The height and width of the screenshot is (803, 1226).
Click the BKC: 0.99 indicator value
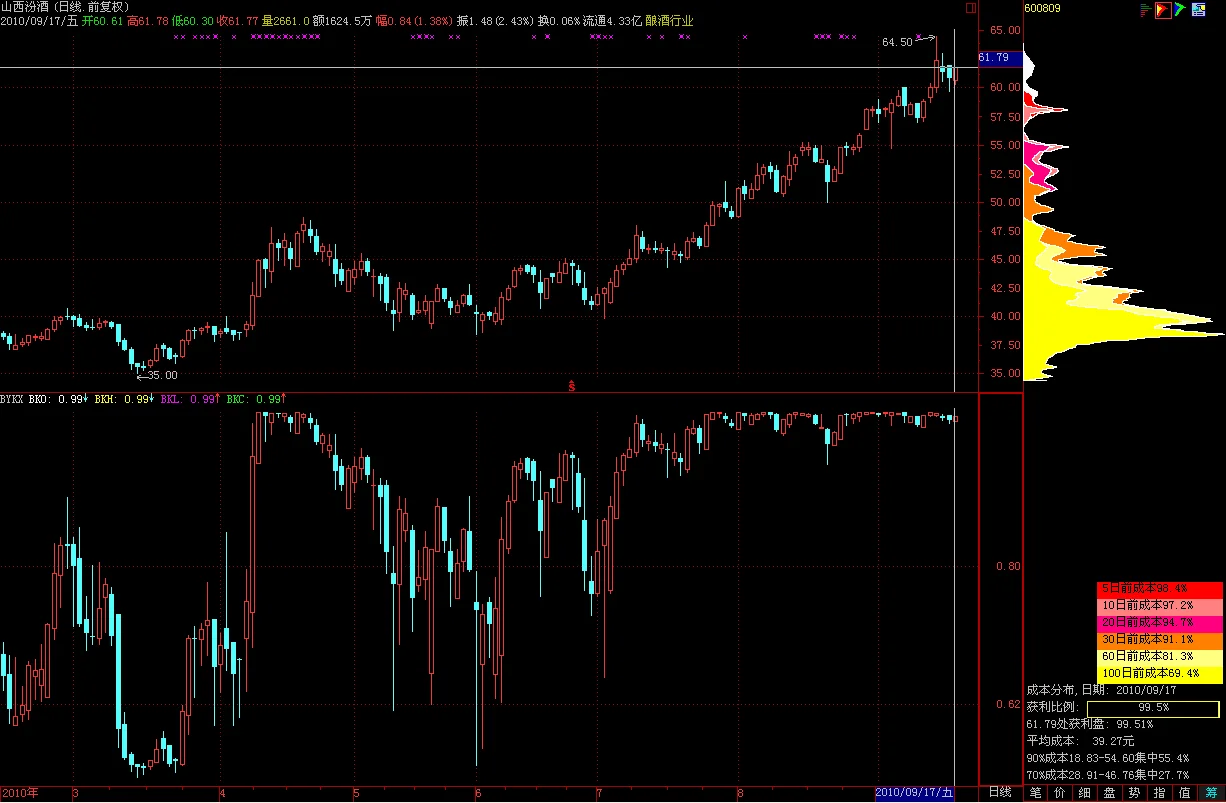(x=257, y=399)
